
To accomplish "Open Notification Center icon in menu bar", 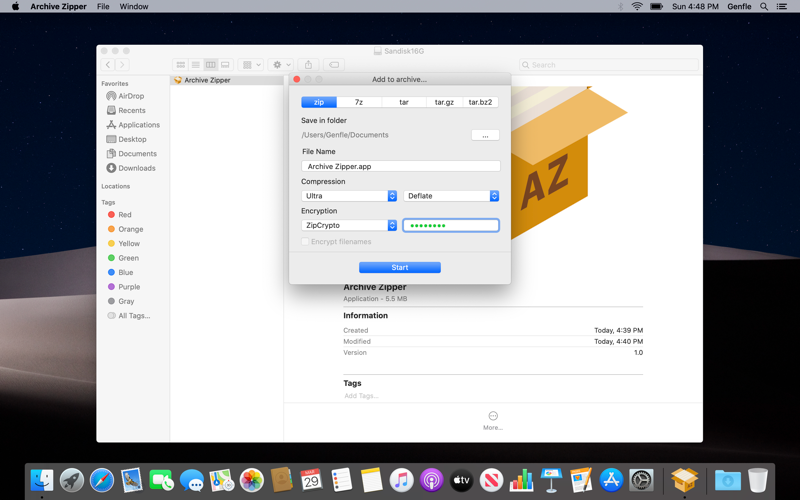I will (782, 6).
